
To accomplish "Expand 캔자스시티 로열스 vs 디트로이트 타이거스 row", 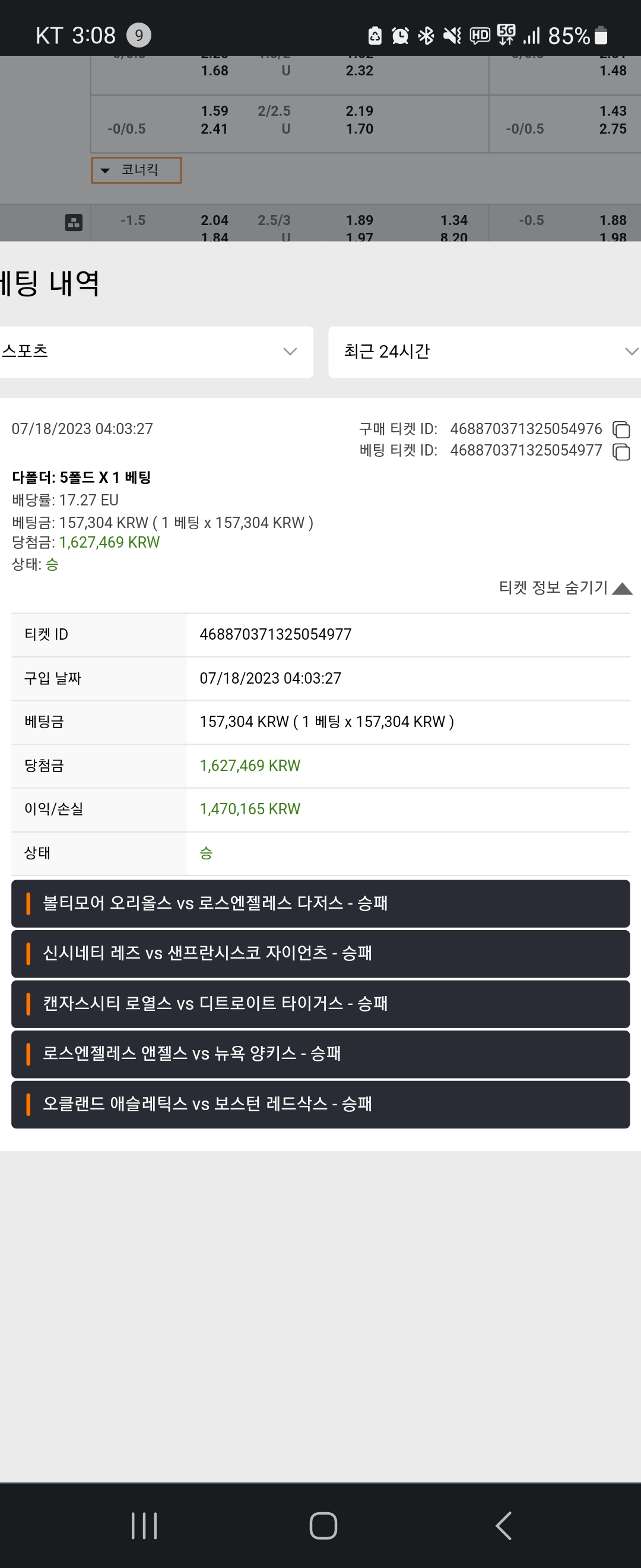I will click(x=320, y=1004).
